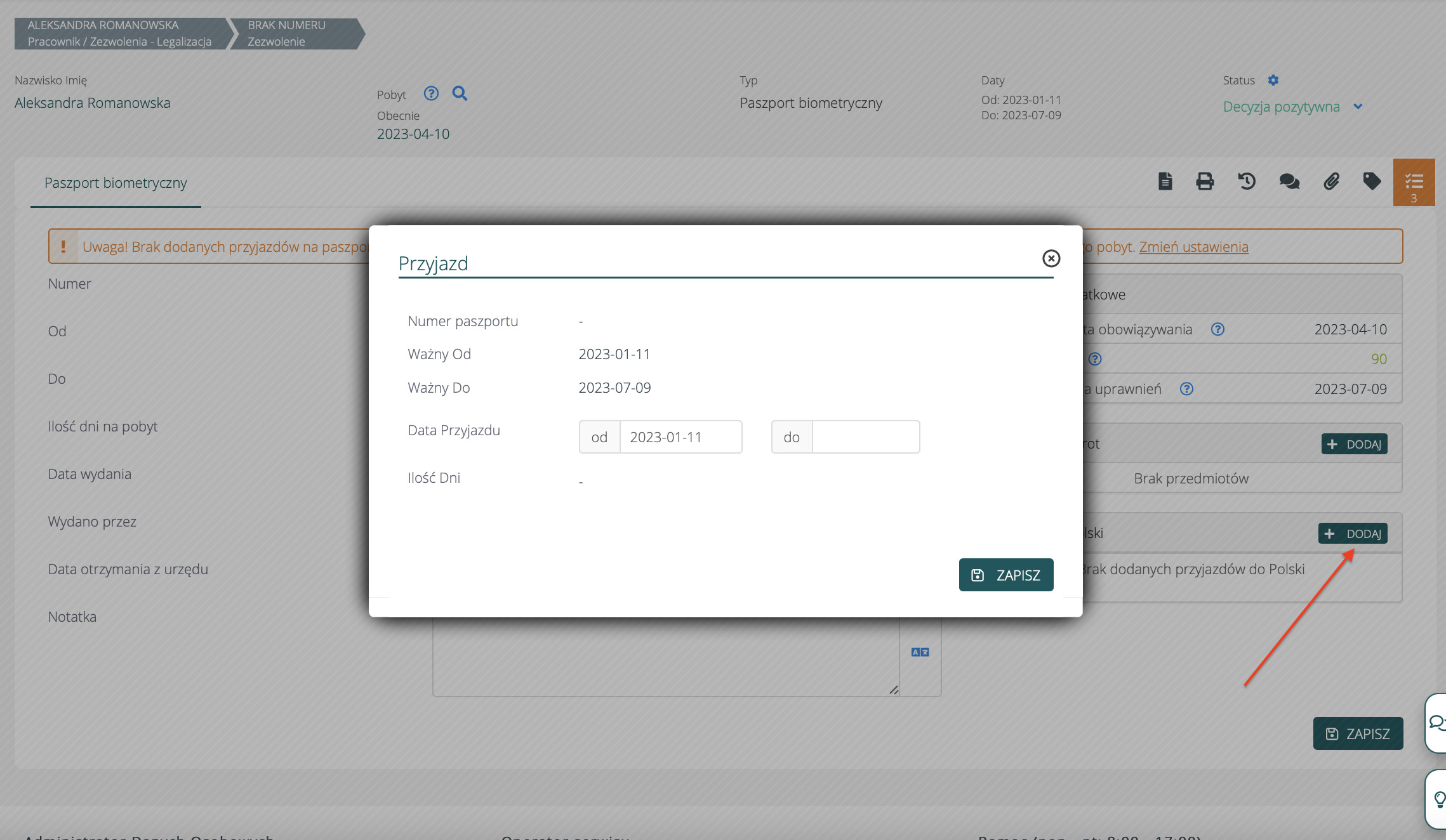
Task: Click the document icon in the toolbar
Action: (1165, 181)
